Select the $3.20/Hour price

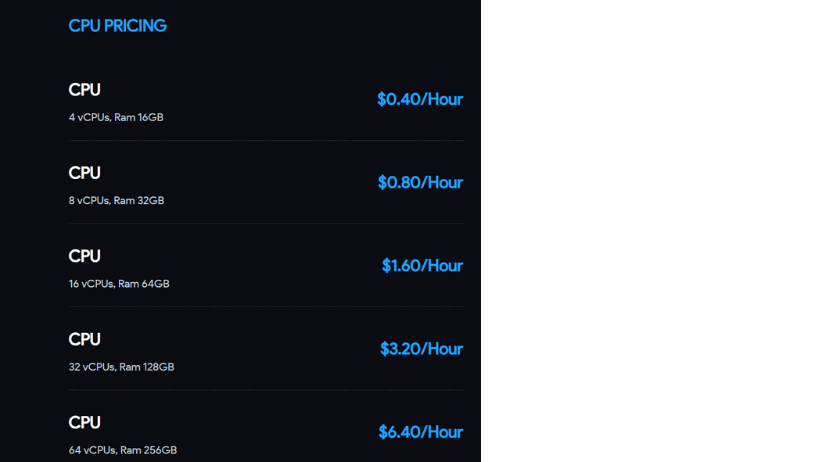[x=422, y=349]
